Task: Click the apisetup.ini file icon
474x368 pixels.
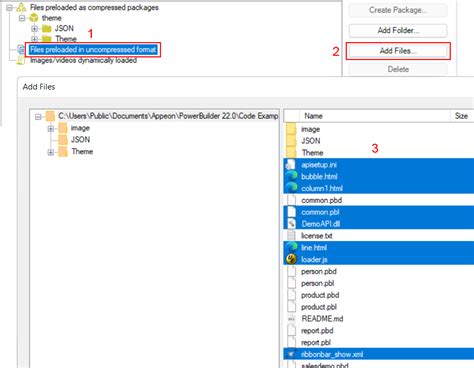Action: 291,165
